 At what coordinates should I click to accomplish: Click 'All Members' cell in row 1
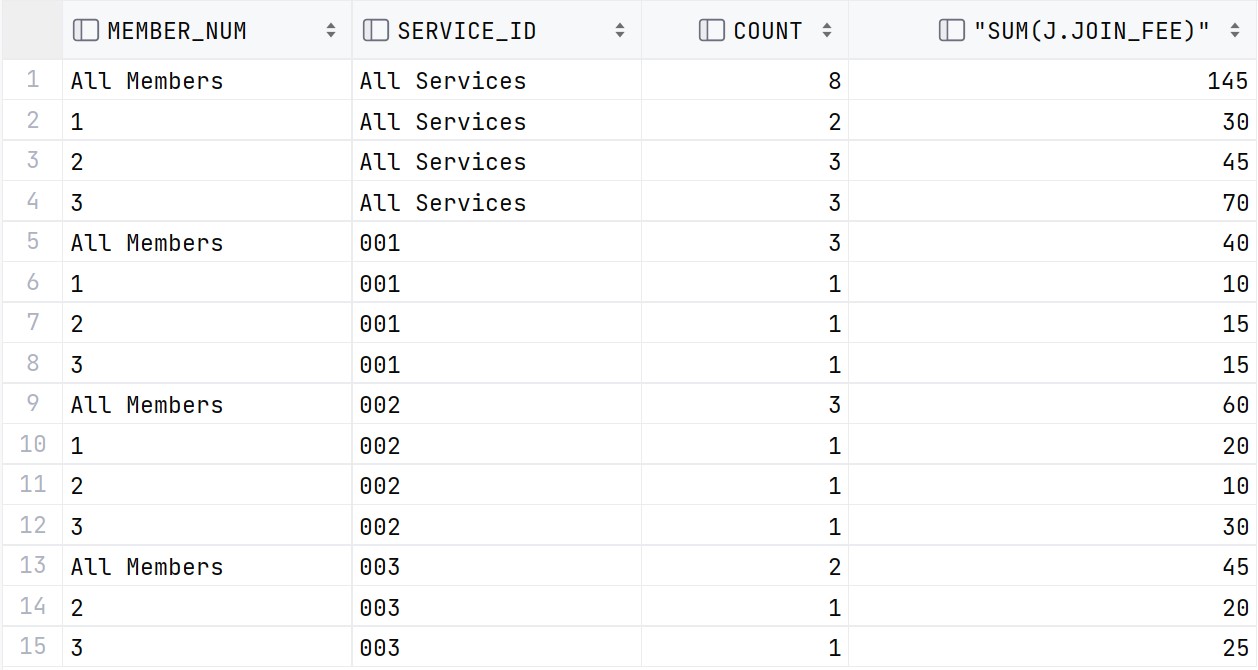pyautogui.click(x=207, y=80)
